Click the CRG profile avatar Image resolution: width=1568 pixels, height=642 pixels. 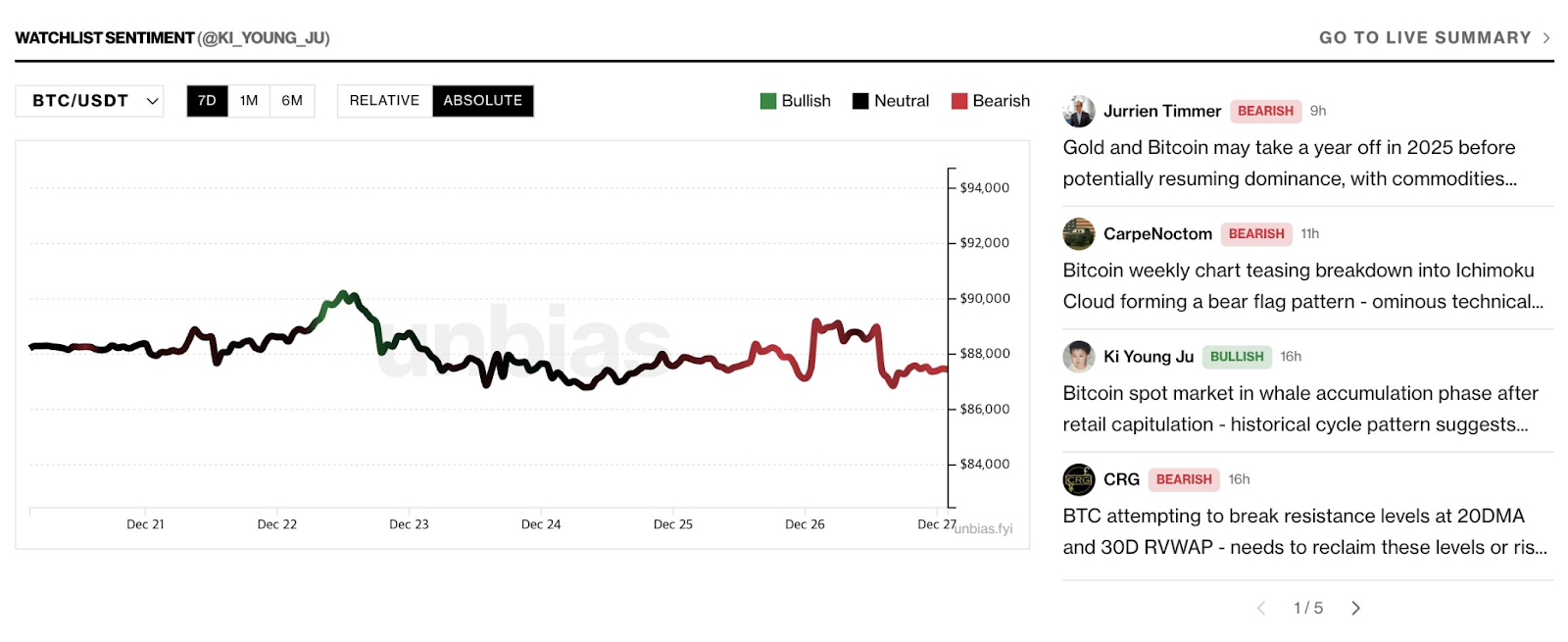[1079, 479]
